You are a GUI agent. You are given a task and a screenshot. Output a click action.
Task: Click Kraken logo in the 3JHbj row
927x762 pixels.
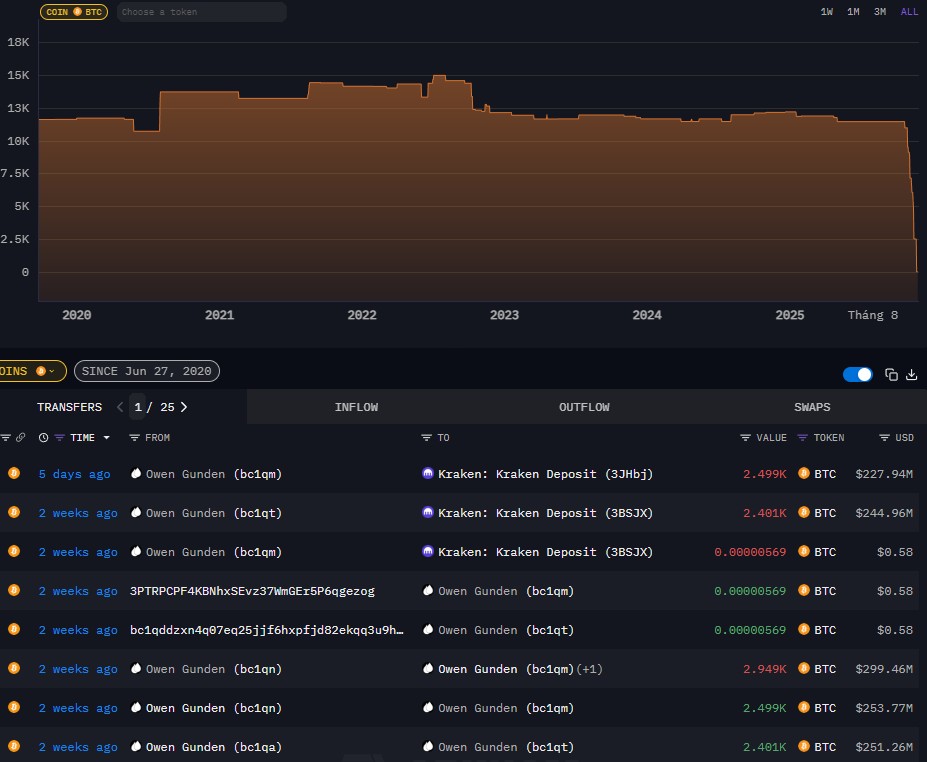click(x=428, y=473)
